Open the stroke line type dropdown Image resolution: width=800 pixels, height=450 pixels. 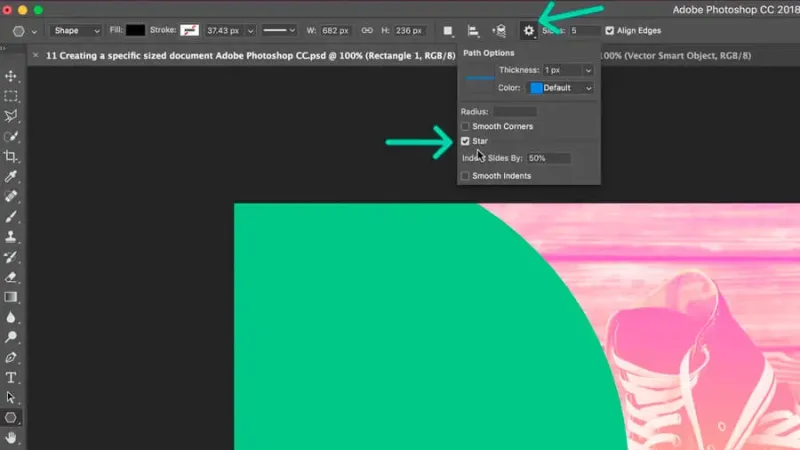279,31
